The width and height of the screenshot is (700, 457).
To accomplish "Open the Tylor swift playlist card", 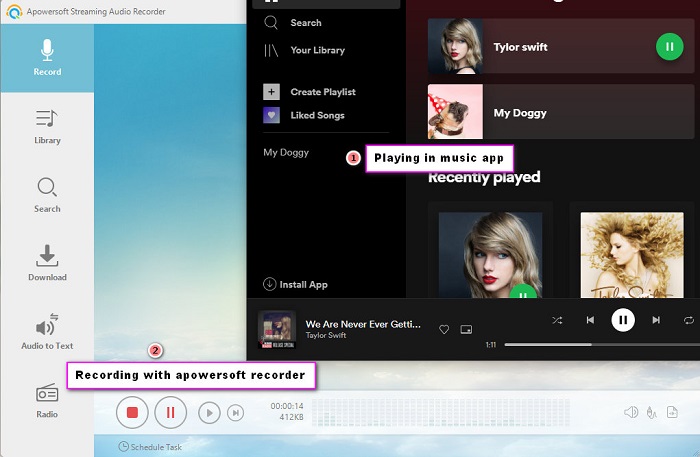I will pos(561,46).
